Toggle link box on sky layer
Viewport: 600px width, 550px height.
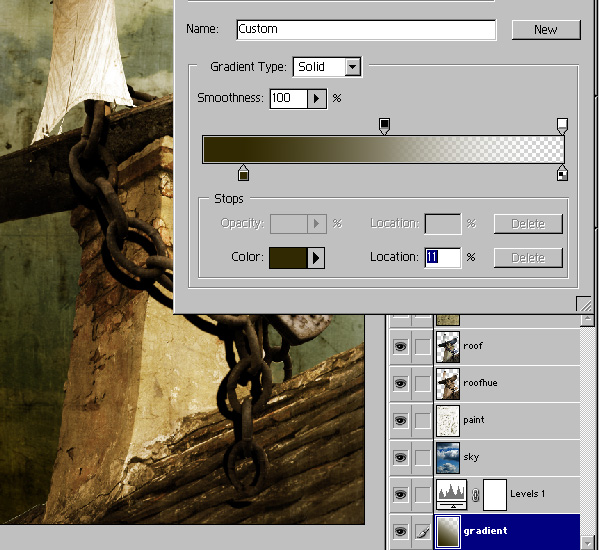(x=422, y=457)
